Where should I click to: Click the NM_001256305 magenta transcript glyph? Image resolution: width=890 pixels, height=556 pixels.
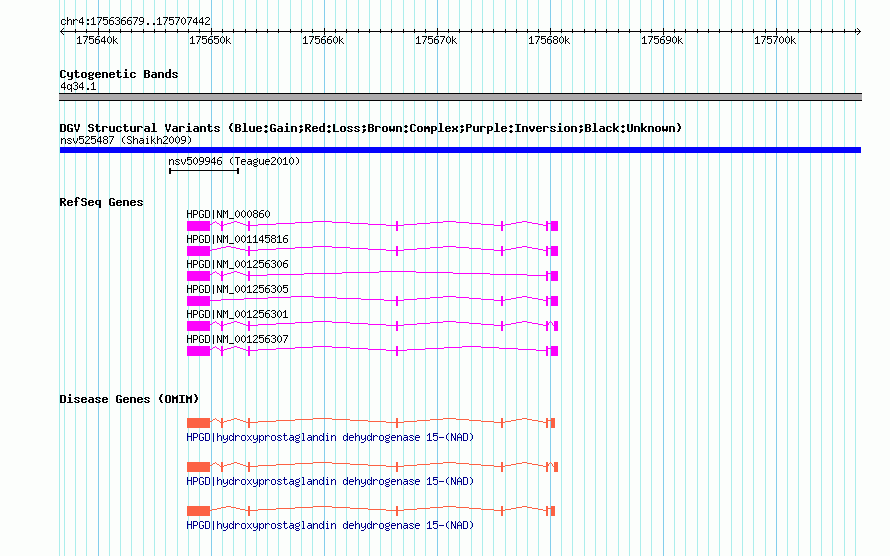tap(372, 301)
